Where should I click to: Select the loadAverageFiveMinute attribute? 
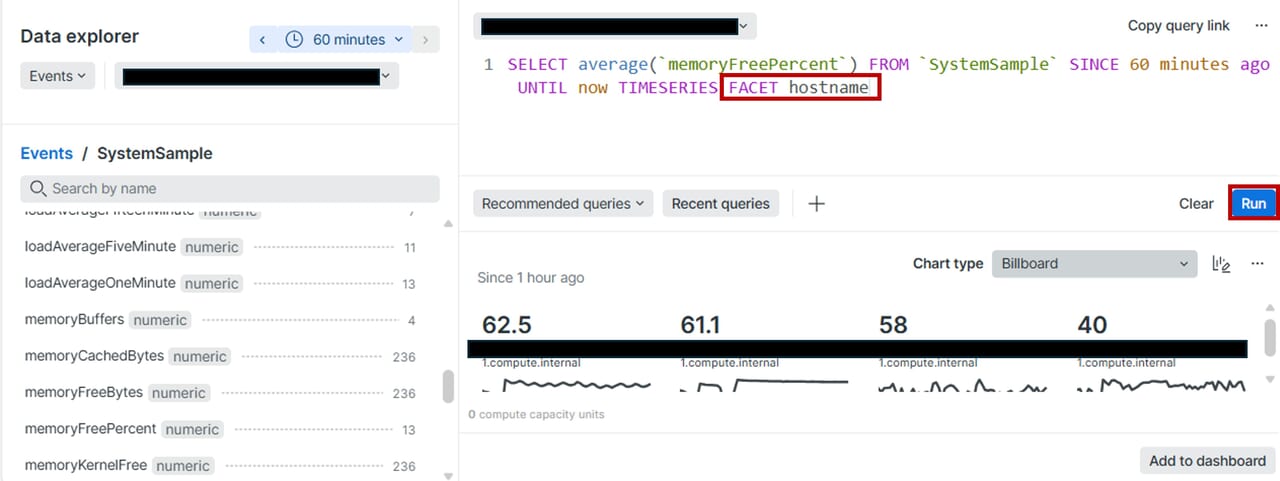coord(100,247)
